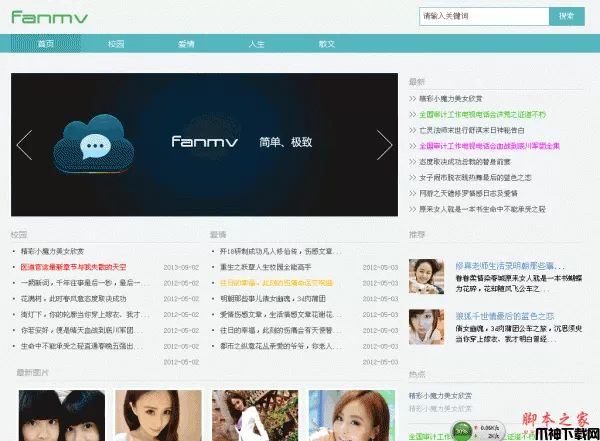The height and width of the screenshot is (441, 600).
Task: Click the Fanmv logo in the header
Action: [50, 17]
